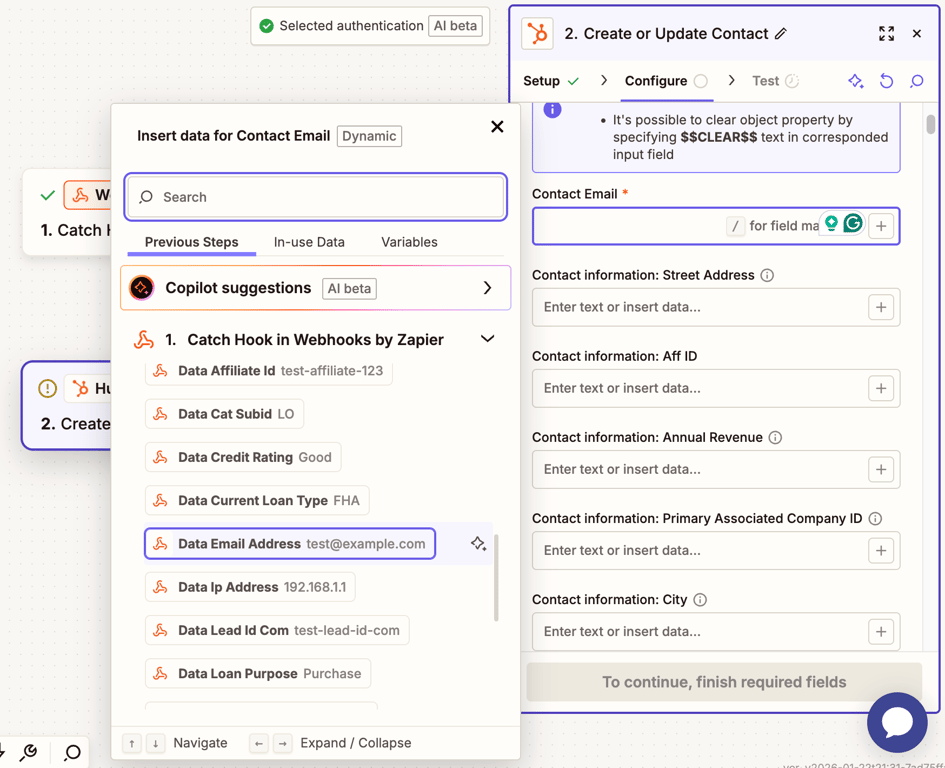This screenshot has height=768, width=945.
Task: Open search icon in Configure toolbar
Action: tap(917, 81)
